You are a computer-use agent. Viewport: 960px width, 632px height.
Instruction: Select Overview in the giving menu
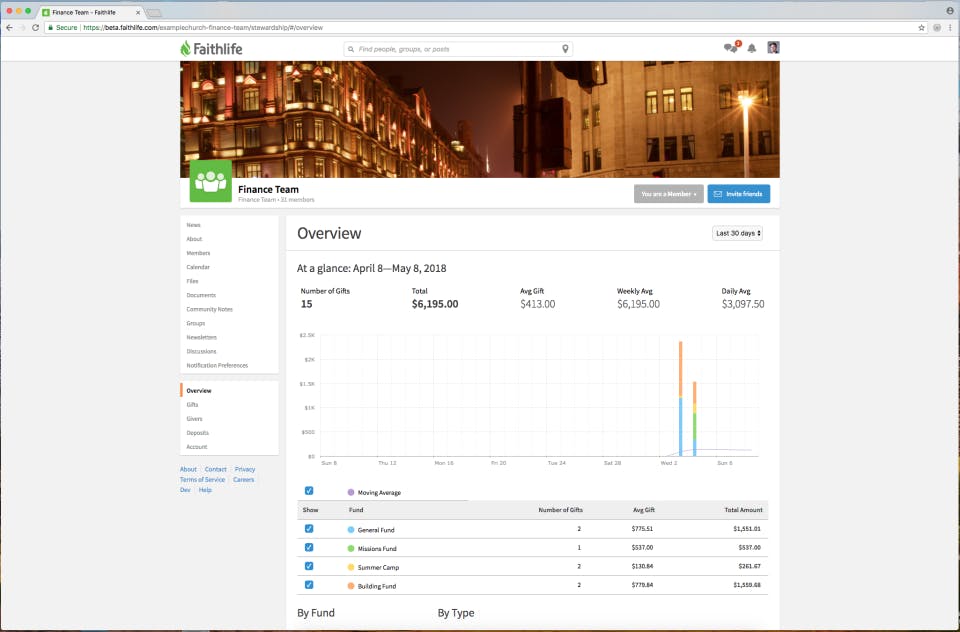tap(199, 391)
